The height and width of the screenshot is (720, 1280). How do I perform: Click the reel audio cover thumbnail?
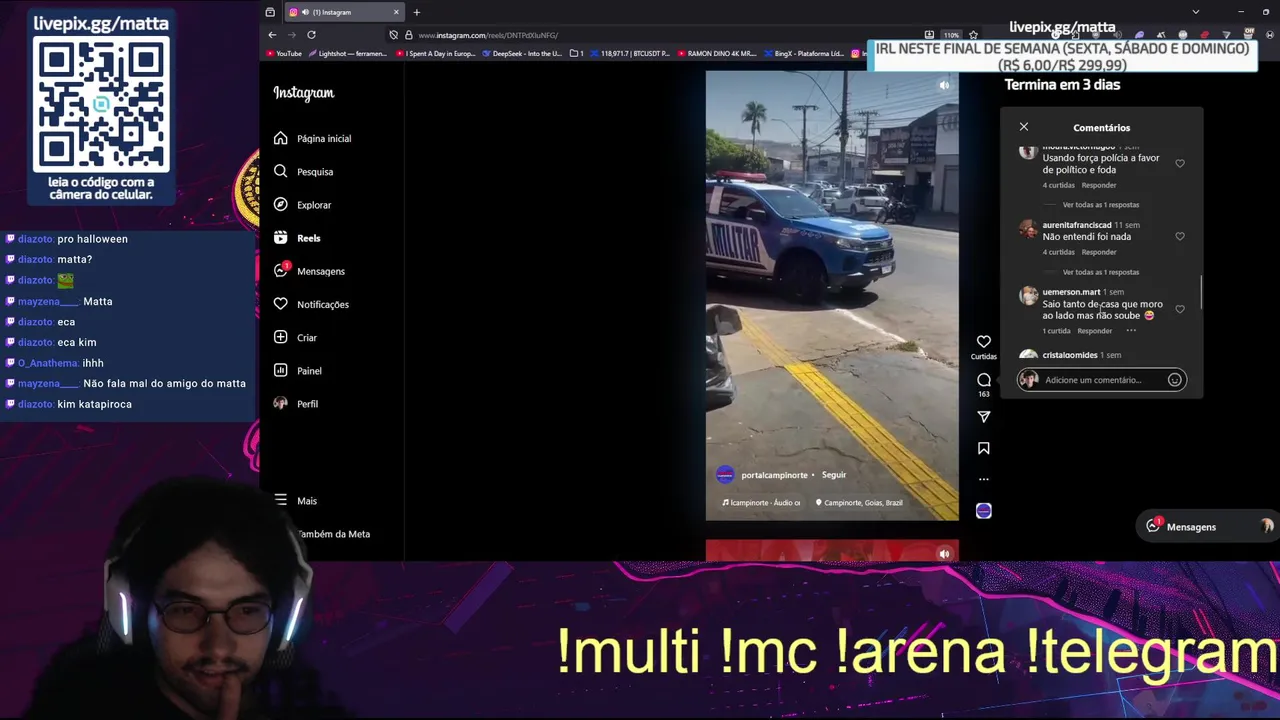(x=984, y=511)
